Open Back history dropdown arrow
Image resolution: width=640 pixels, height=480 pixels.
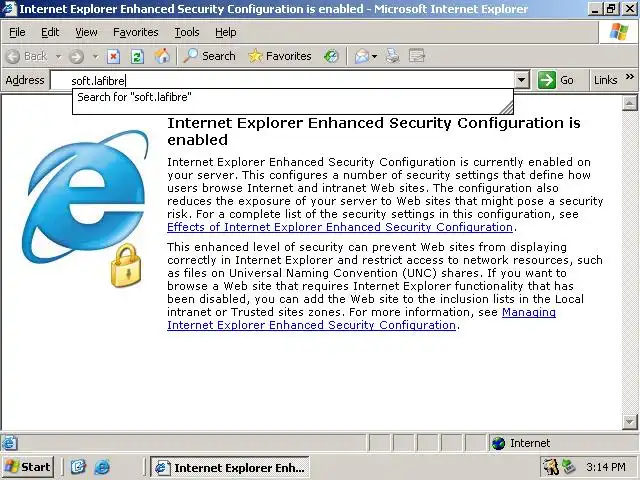pos(58,57)
